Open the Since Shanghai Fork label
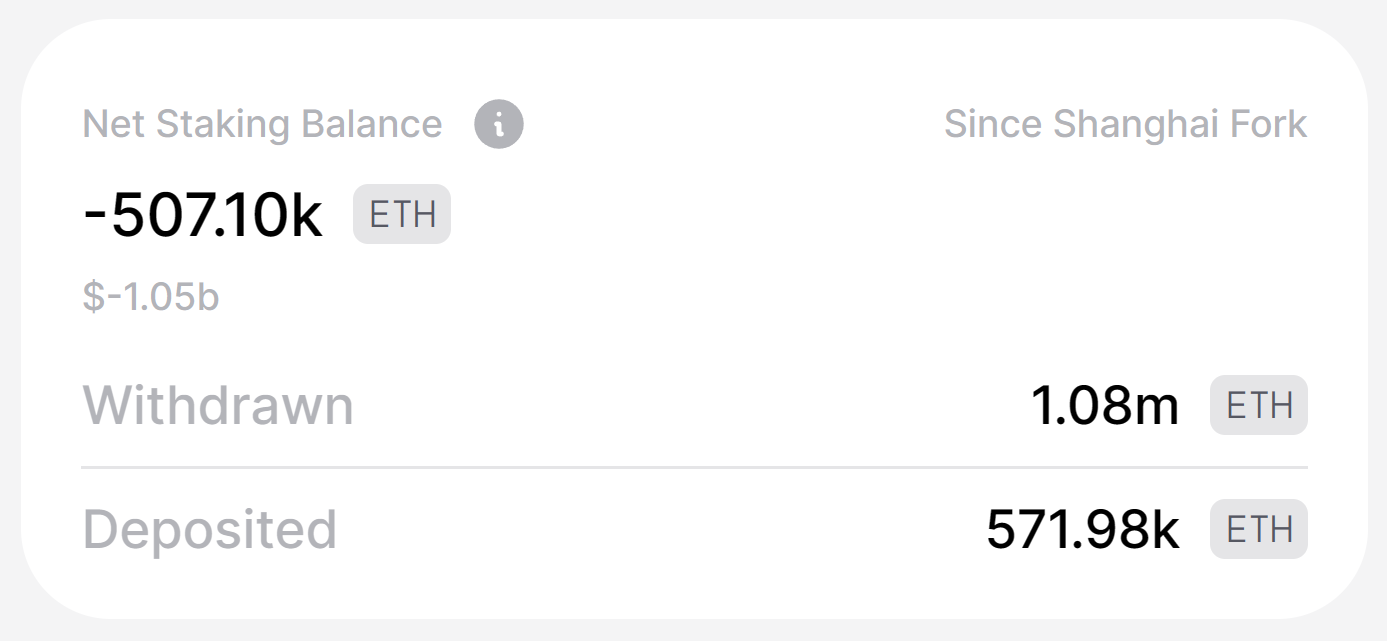Viewport: 1387px width, 641px height. 1126,125
